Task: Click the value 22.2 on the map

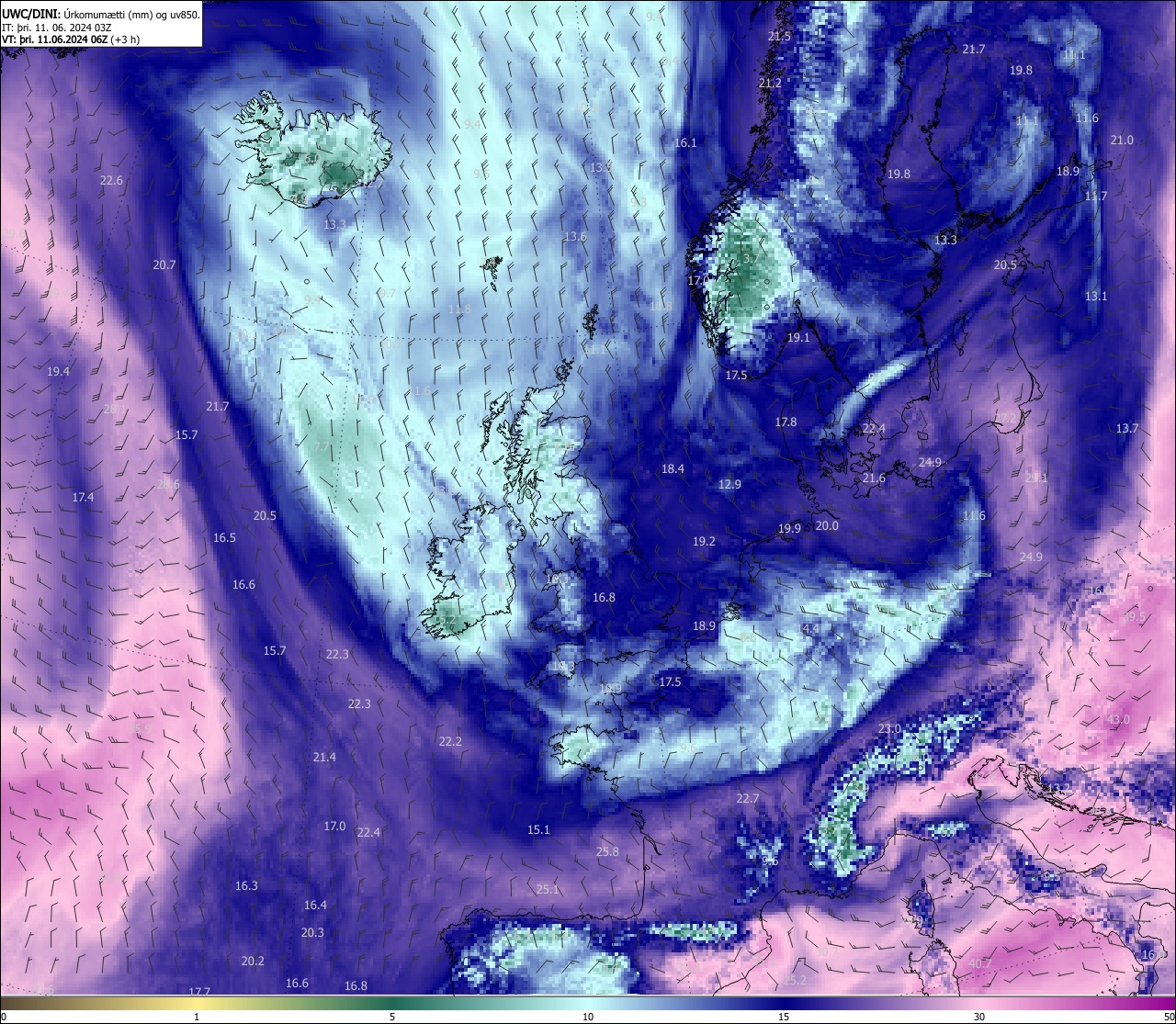Action: 450,741
